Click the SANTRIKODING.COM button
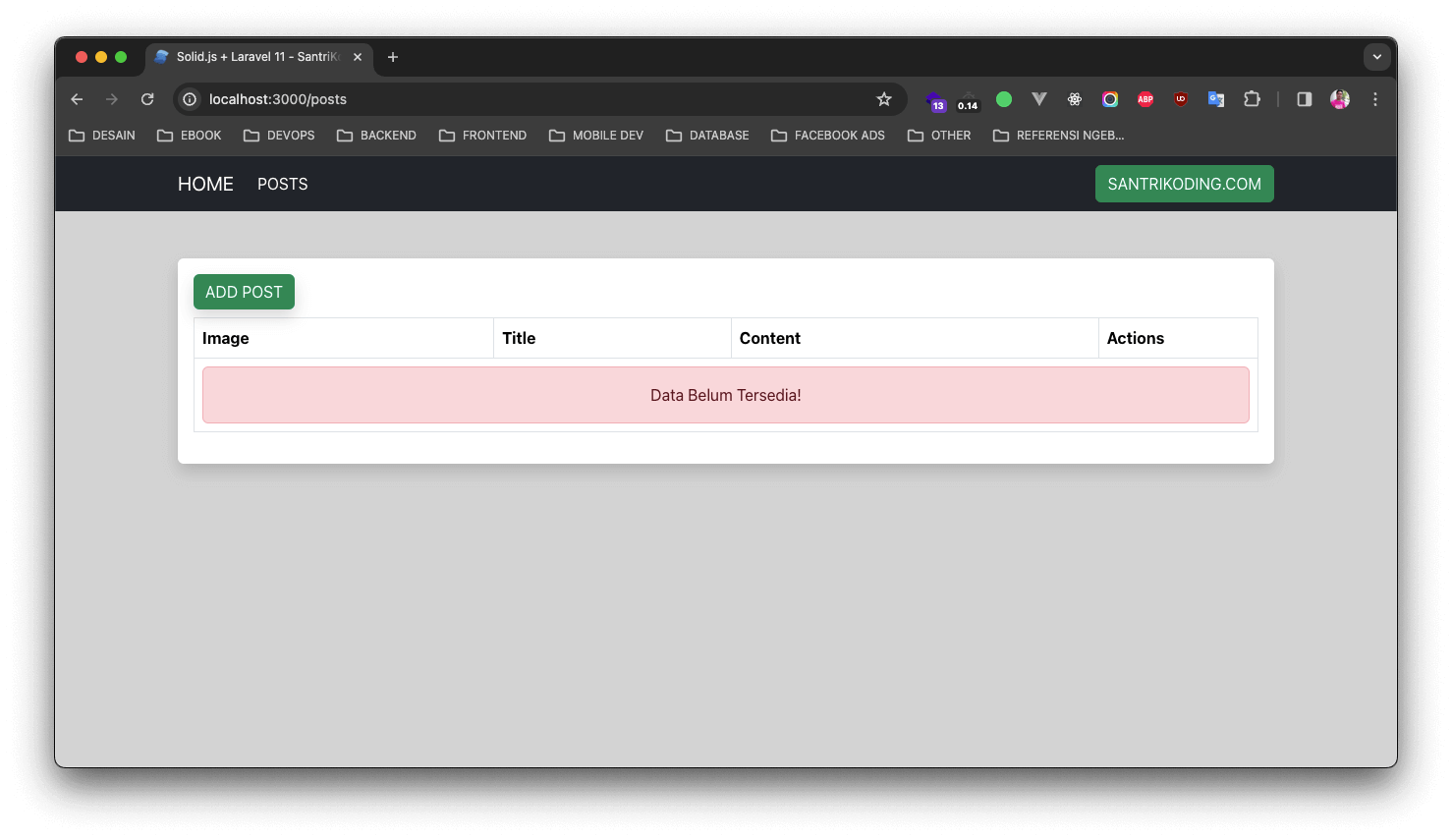This screenshot has width=1452, height=840. coord(1185,184)
